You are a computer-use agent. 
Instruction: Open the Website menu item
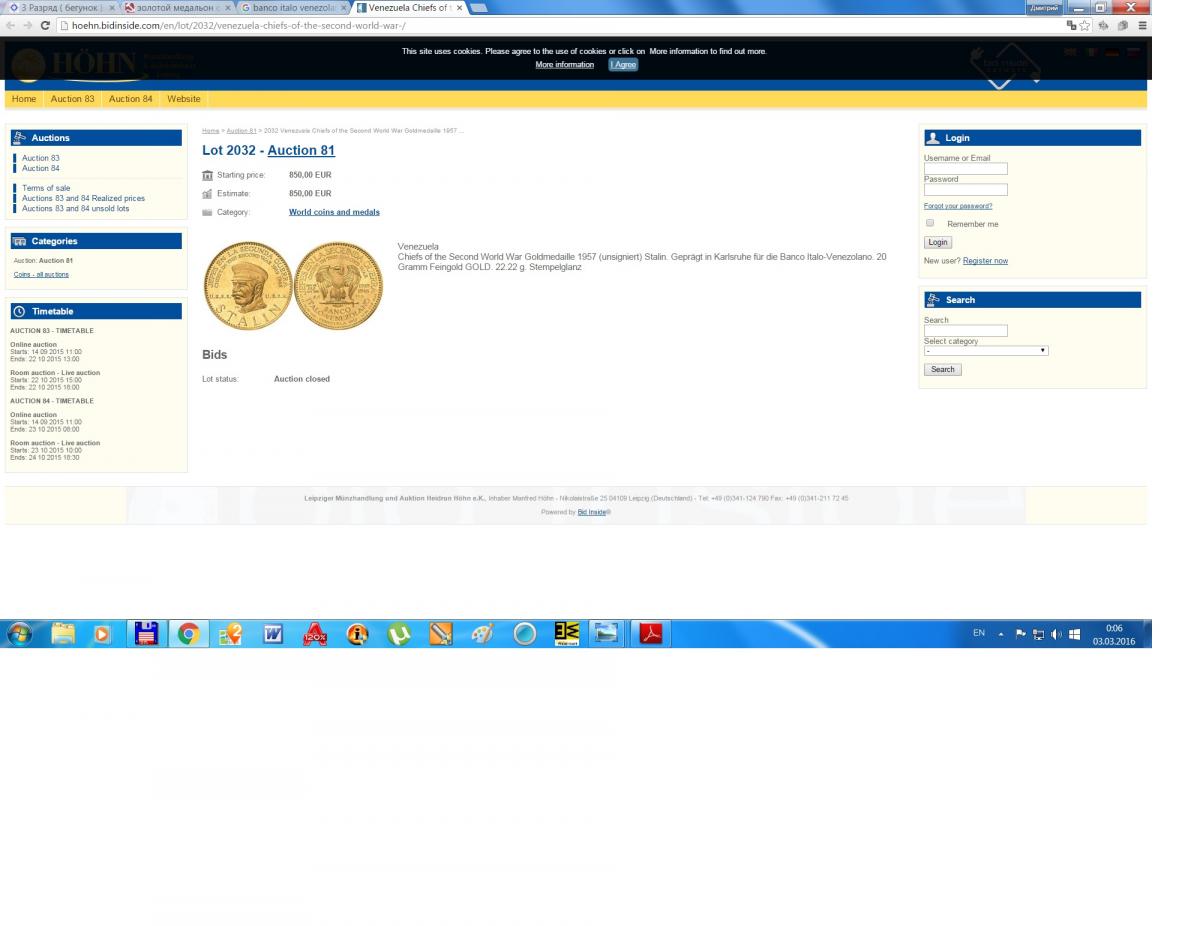(x=184, y=99)
